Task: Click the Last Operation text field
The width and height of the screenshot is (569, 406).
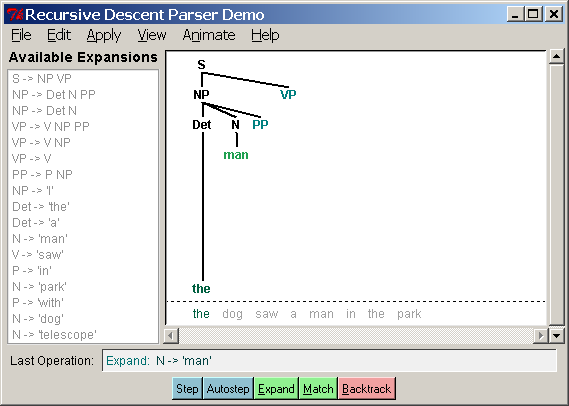Action: point(329,361)
